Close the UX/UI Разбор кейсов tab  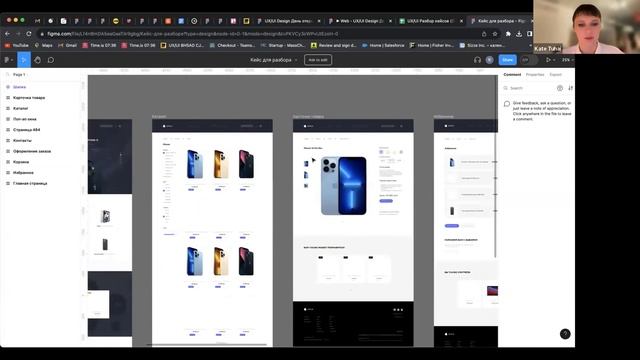click(462, 21)
